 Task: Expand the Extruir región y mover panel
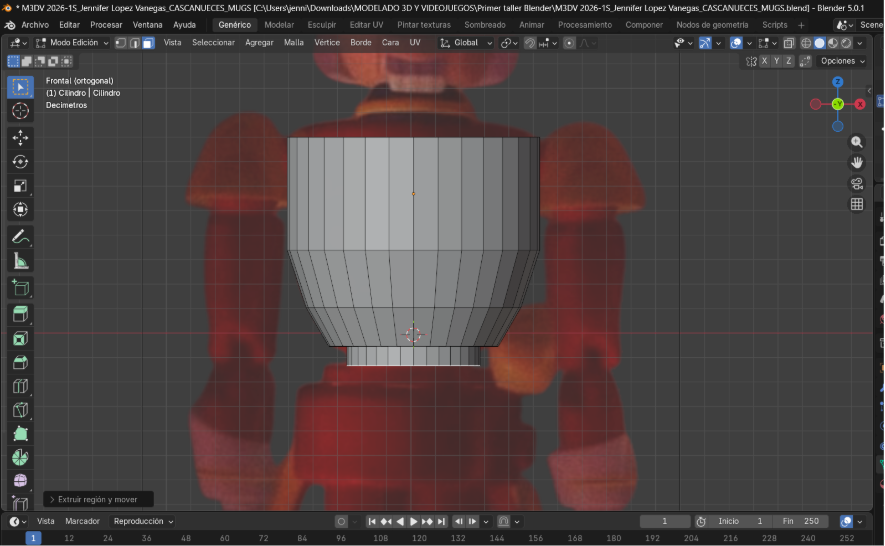(98, 499)
